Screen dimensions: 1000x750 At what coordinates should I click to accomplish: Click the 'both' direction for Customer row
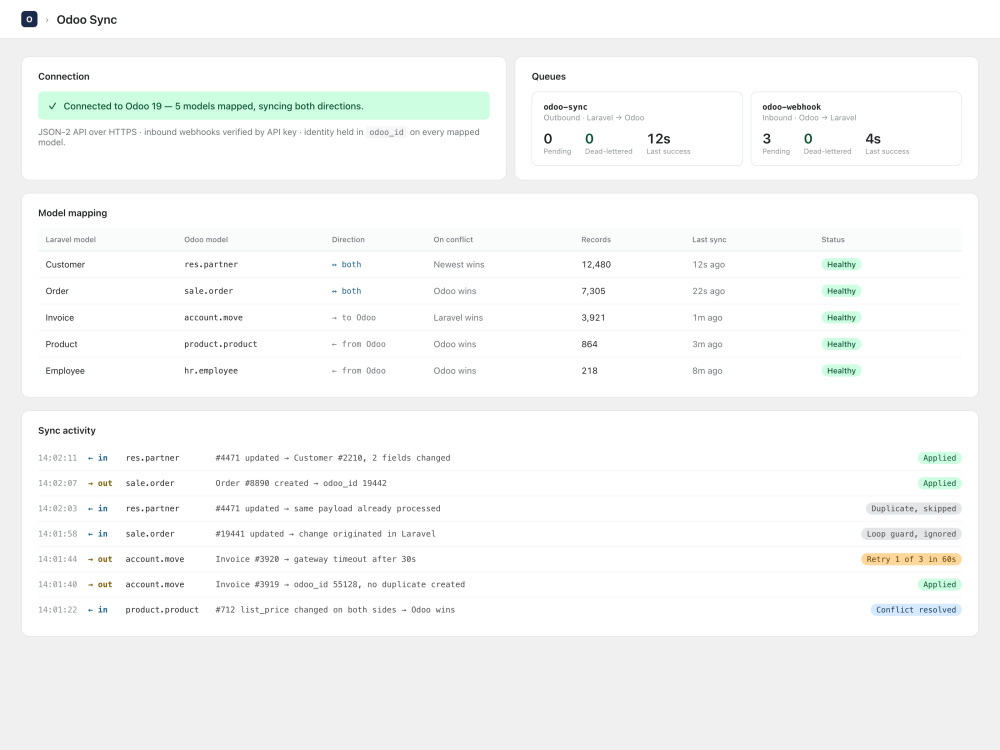(346, 265)
